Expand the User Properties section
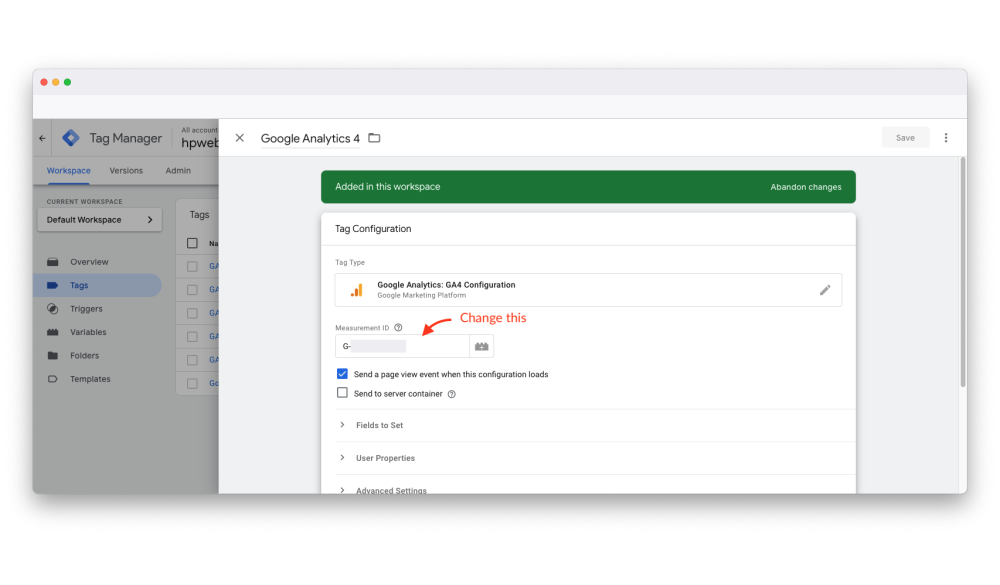Viewport: 1000px width, 585px height. click(385, 458)
